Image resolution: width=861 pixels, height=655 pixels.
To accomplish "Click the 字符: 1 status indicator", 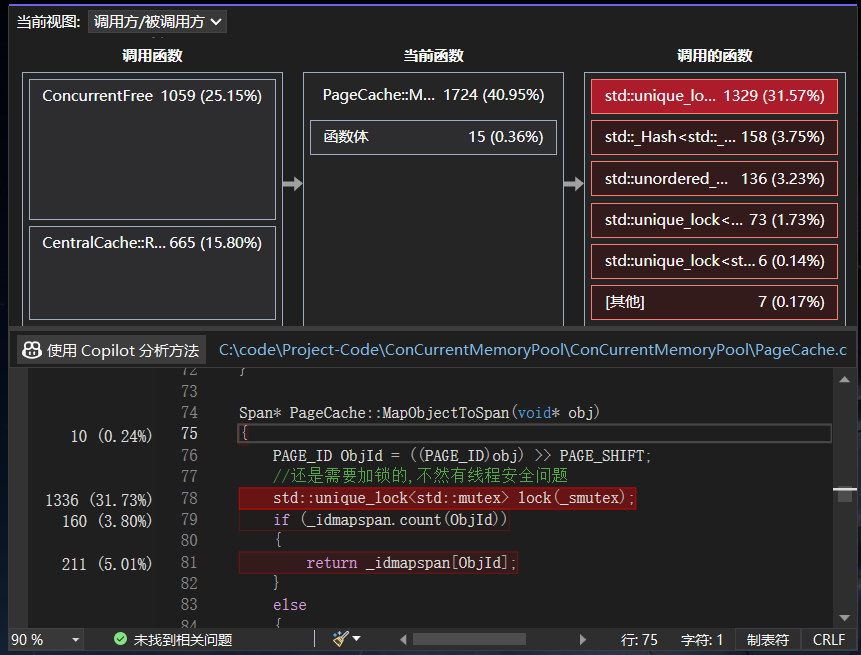I will (702, 640).
